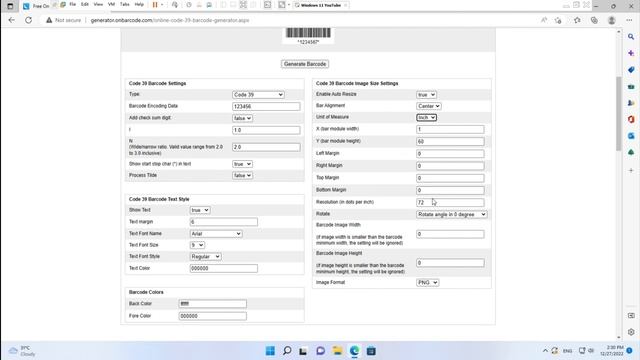Open Edge Settings and more ellipsis
This screenshot has width=640, height=360.
[x=629, y=20]
